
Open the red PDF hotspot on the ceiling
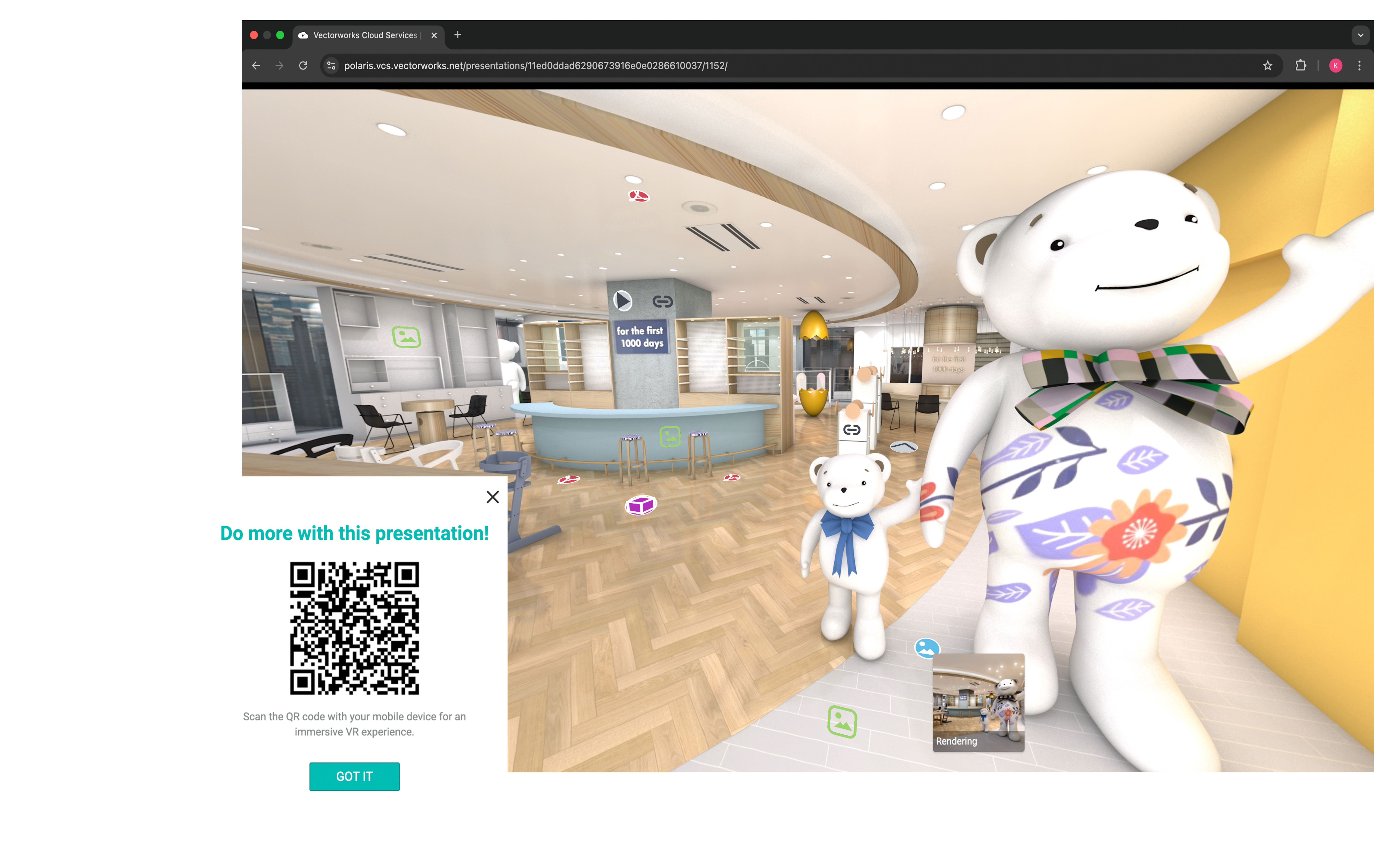pos(638,196)
